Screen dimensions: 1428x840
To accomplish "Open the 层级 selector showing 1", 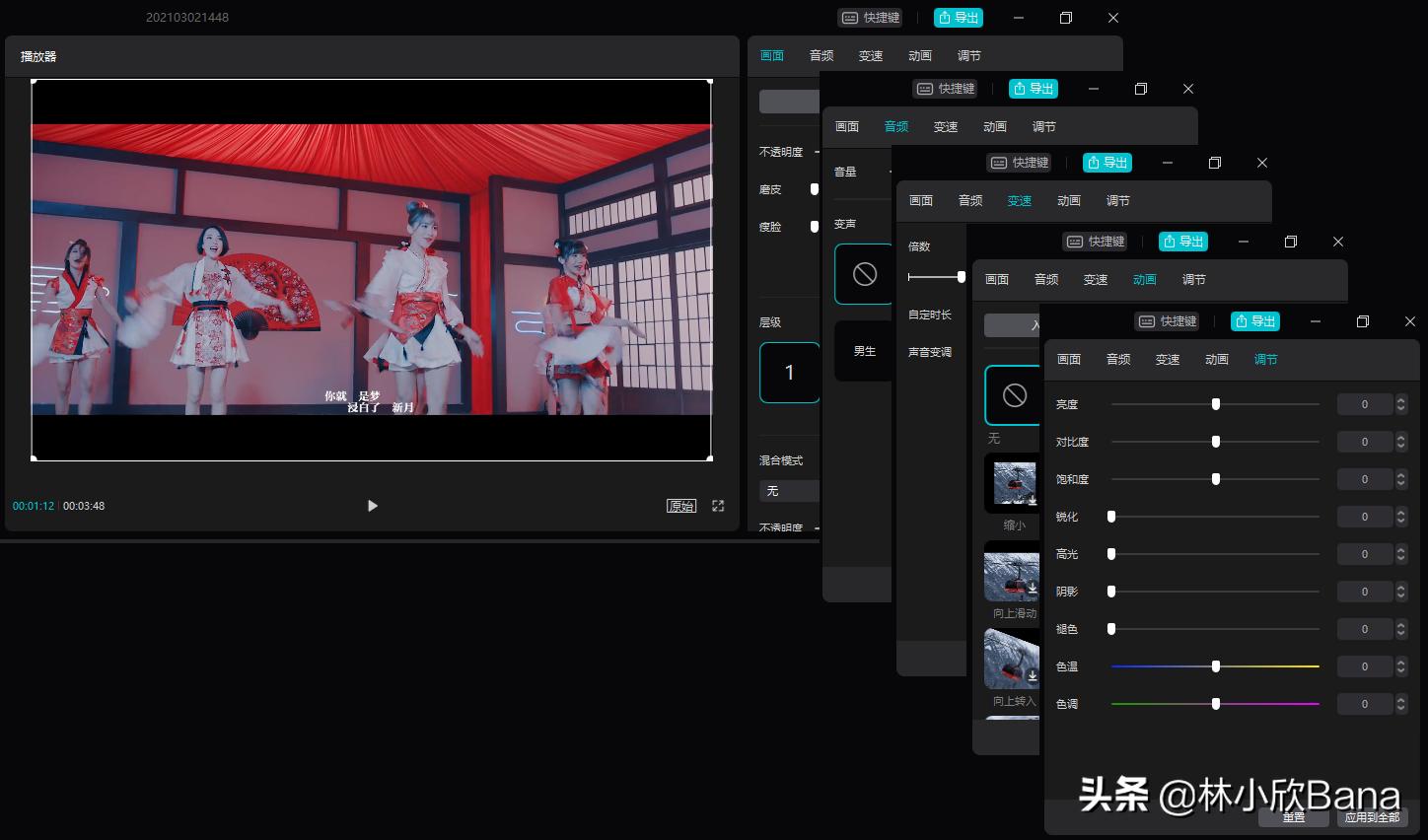I will (788, 372).
